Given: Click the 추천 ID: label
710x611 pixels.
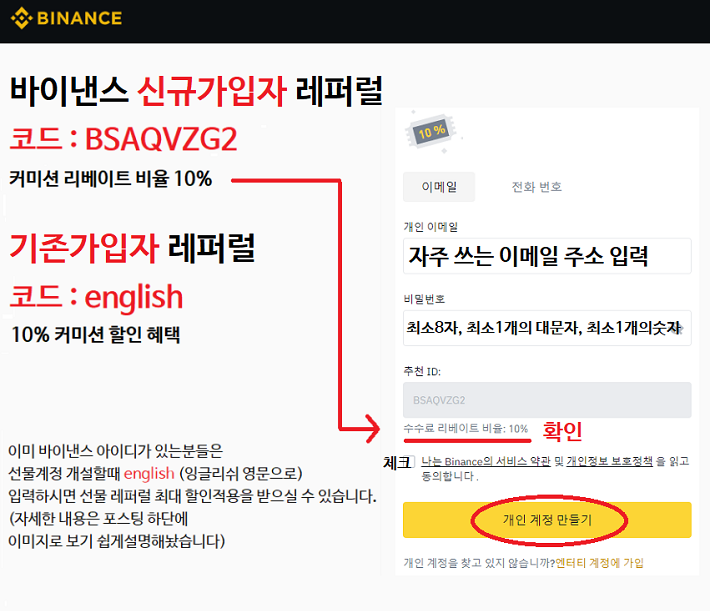Looking at the screenshot, I should [x=422, y=371].
